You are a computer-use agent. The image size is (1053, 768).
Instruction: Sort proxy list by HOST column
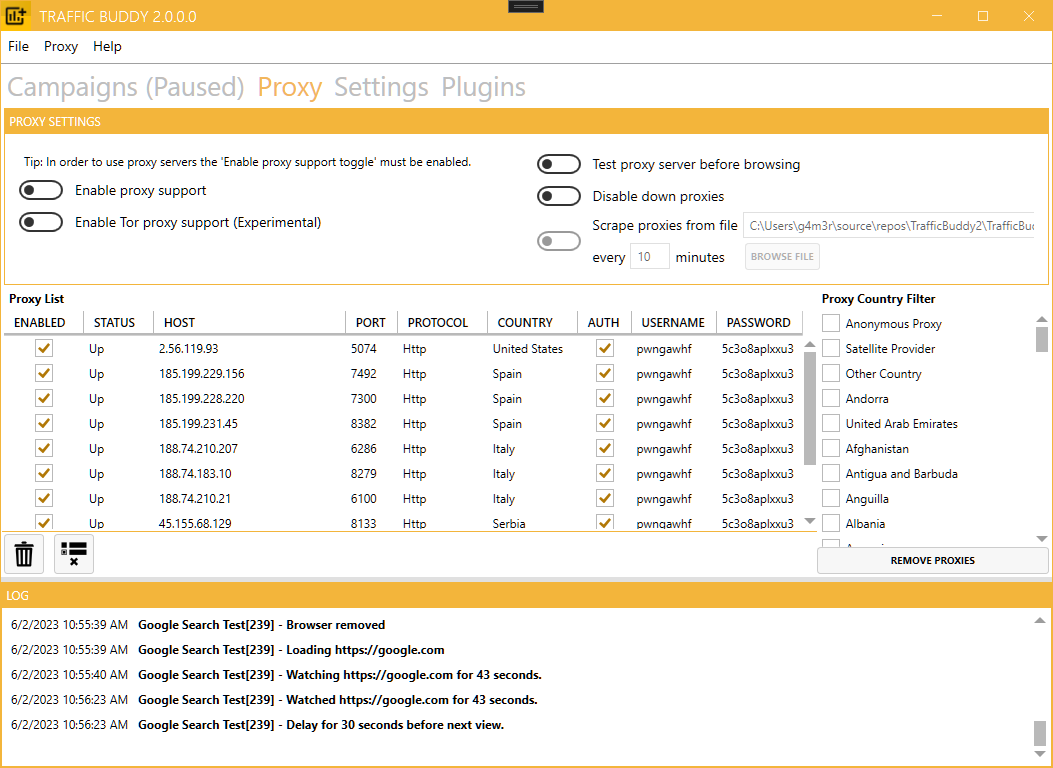tap(249, 322)
